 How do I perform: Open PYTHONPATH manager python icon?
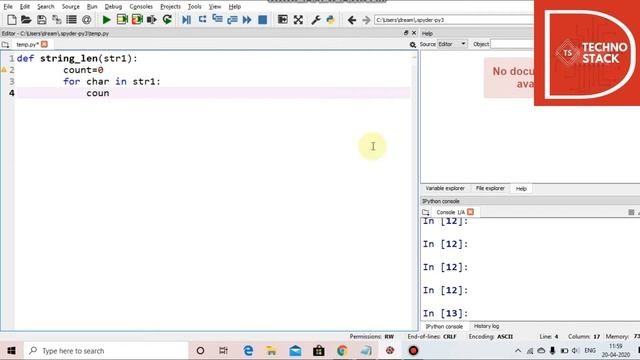coord(331,20)
